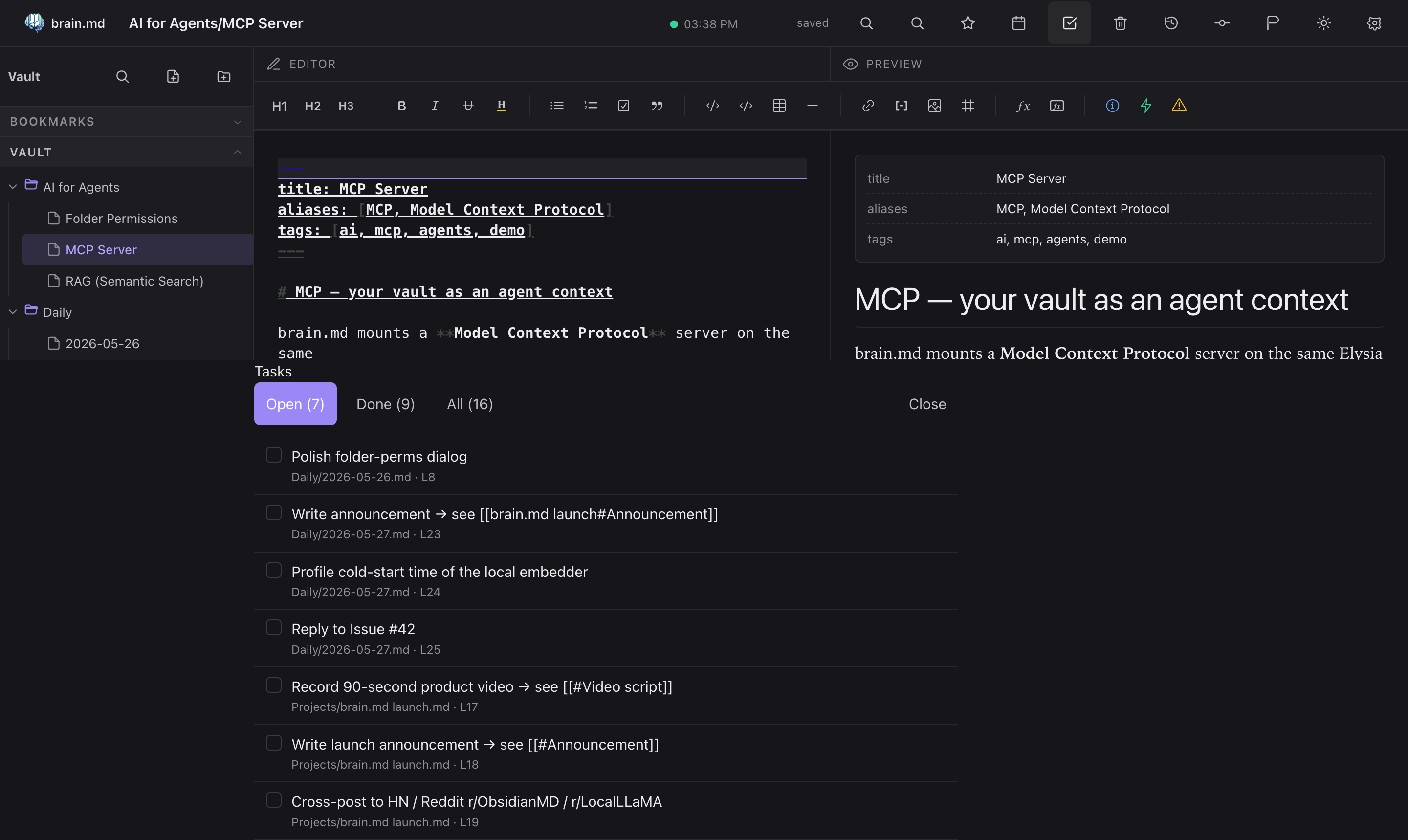Open Folder Permissions note
This screenshot has height=840, width=1408.
click(x=137, y=219)
